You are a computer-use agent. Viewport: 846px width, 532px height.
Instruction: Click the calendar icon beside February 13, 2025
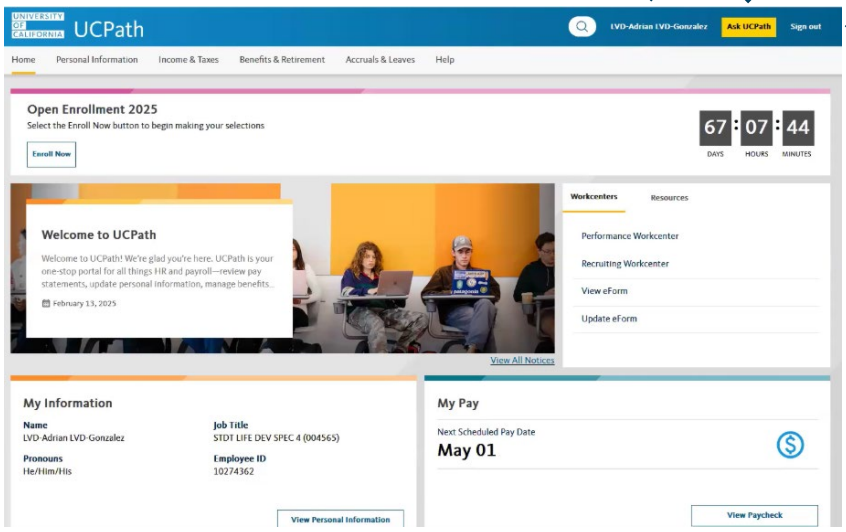46,303
